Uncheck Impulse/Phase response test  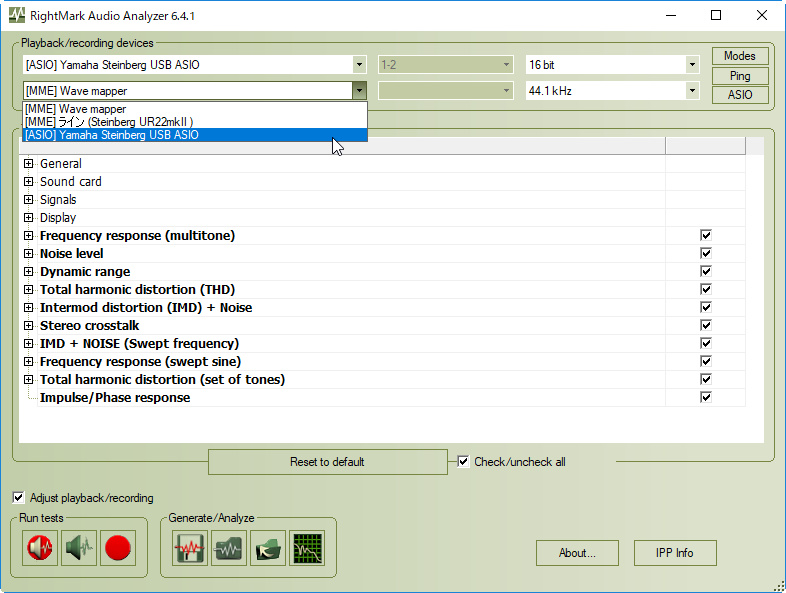(706, 398)
